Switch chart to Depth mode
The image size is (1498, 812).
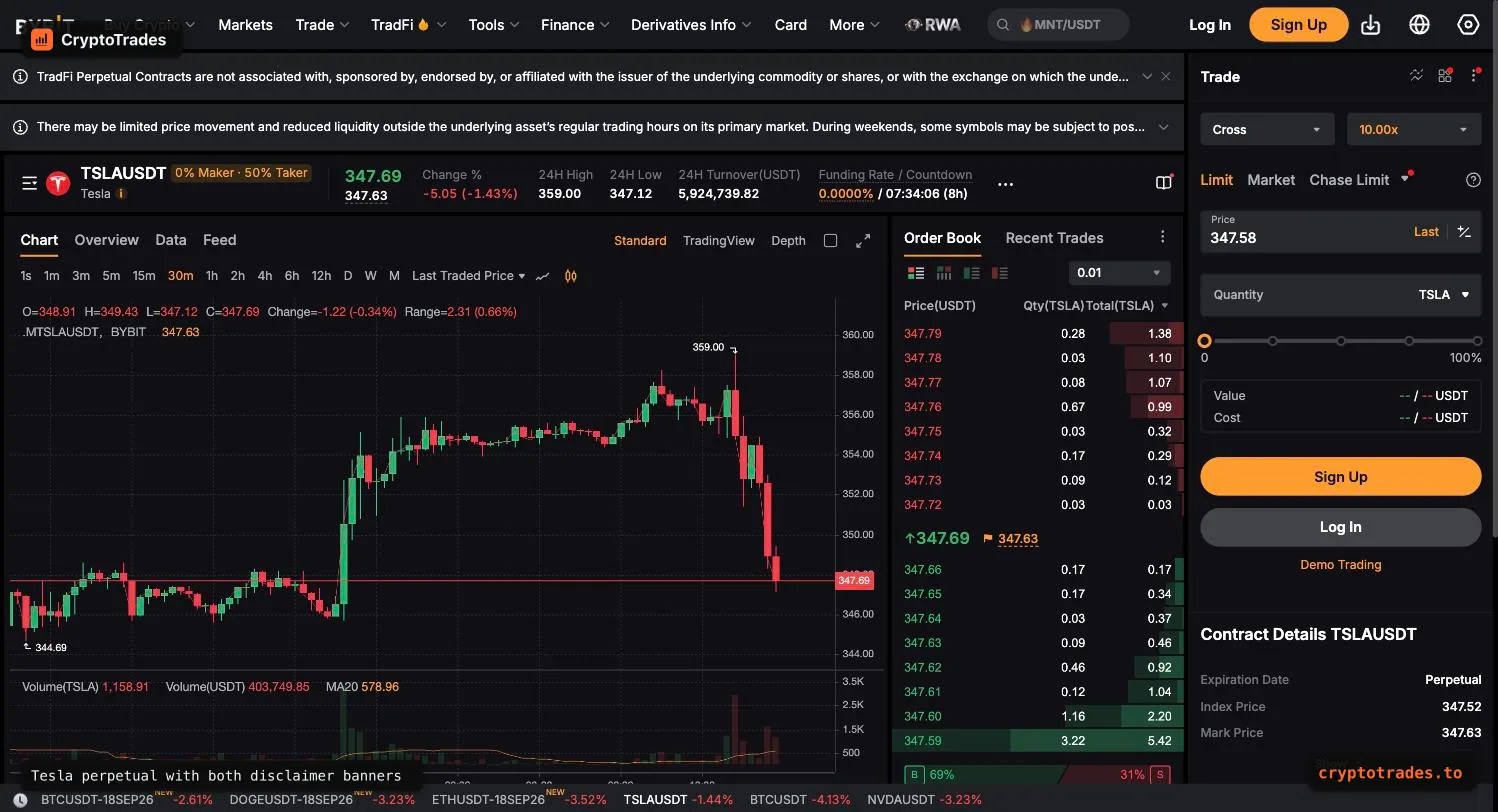(788, 241)
